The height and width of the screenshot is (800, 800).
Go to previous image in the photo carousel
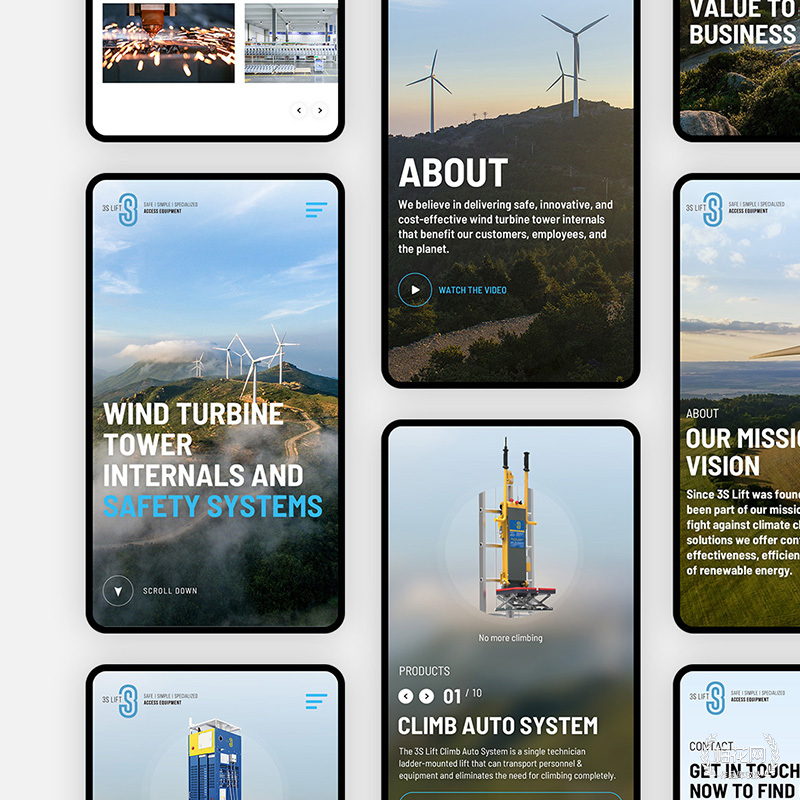[298, 110]
